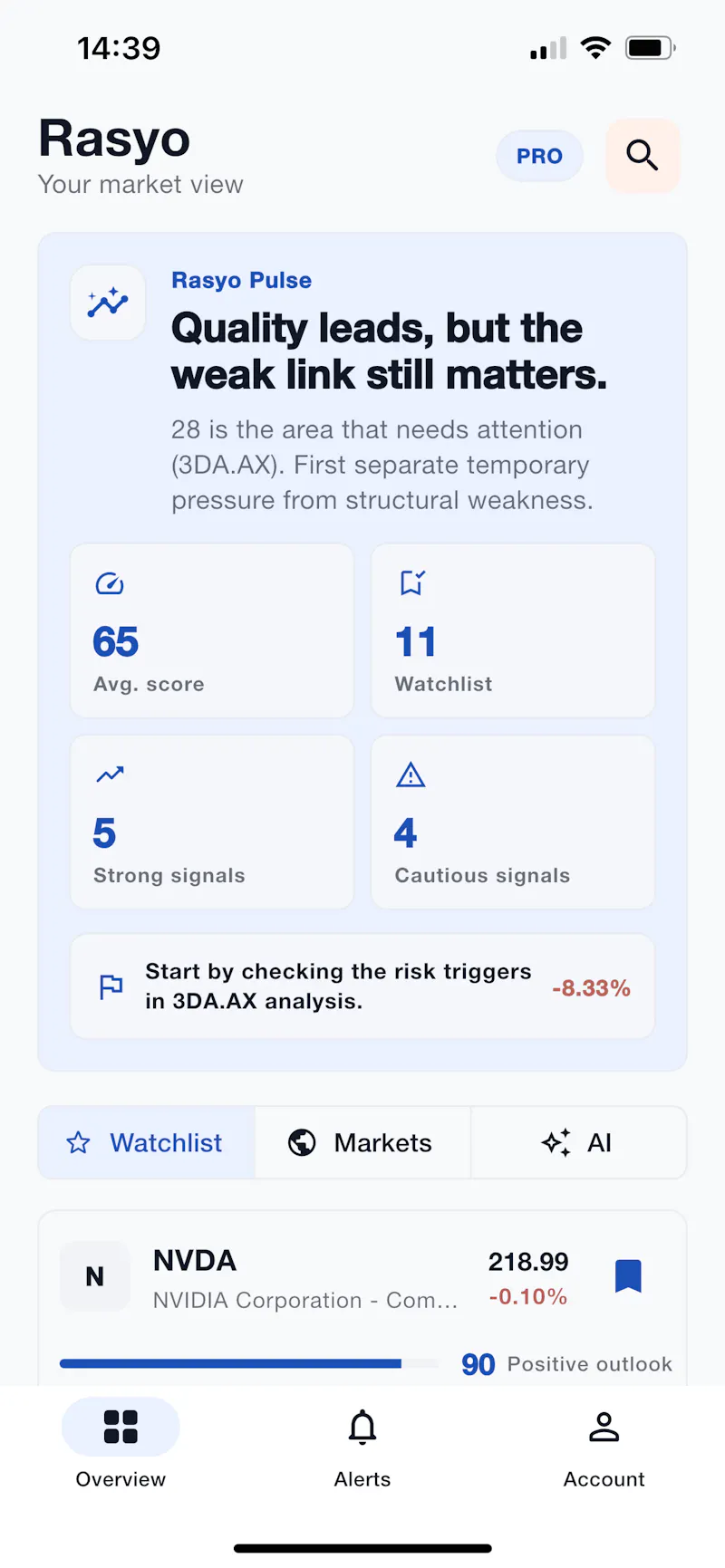725x1568 pixels.
Task: Tap the warning triangle above Cautious signals
Action: click(x=411, y=775)
